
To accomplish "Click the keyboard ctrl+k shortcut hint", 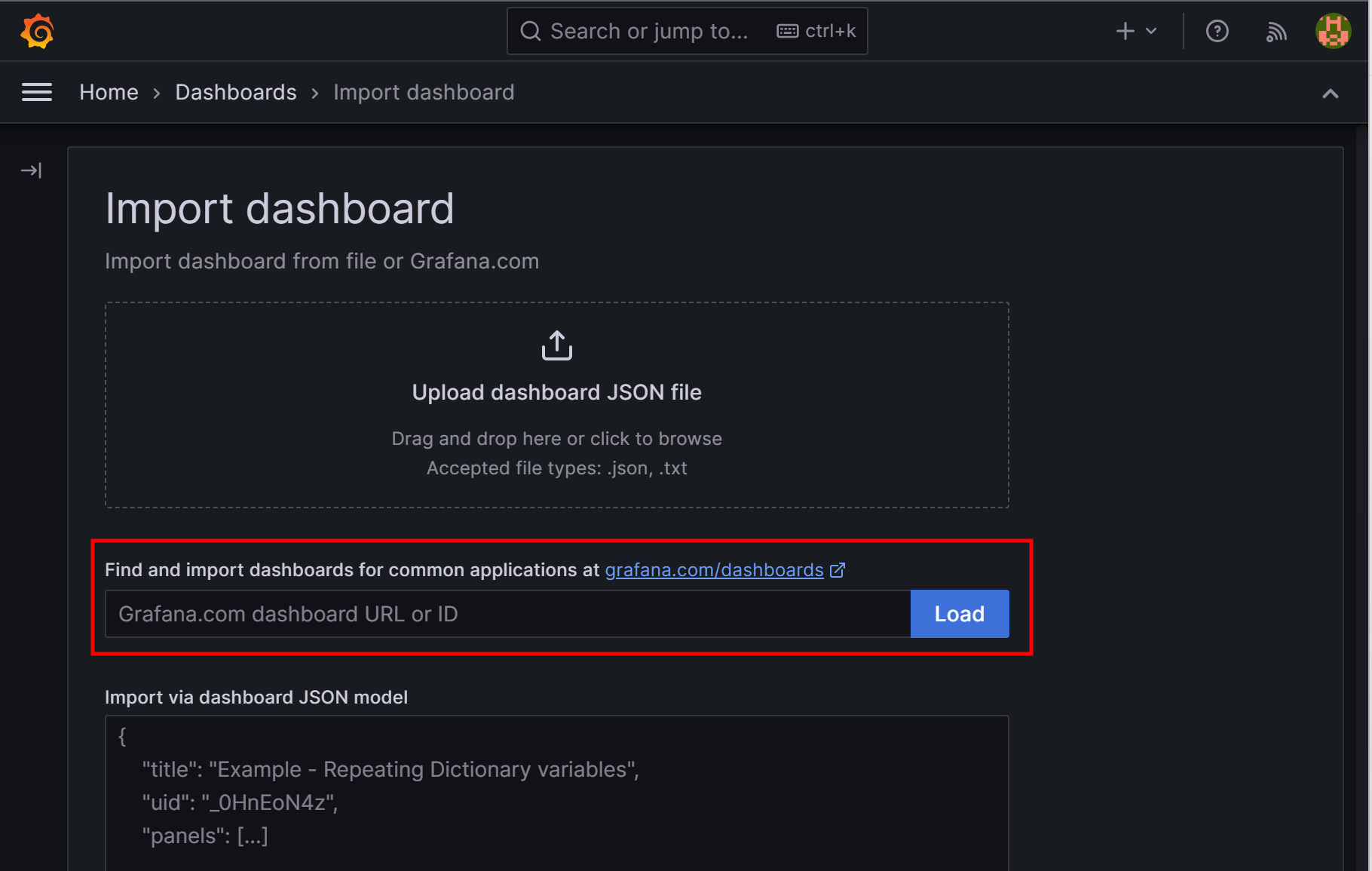I will point(816,31).
